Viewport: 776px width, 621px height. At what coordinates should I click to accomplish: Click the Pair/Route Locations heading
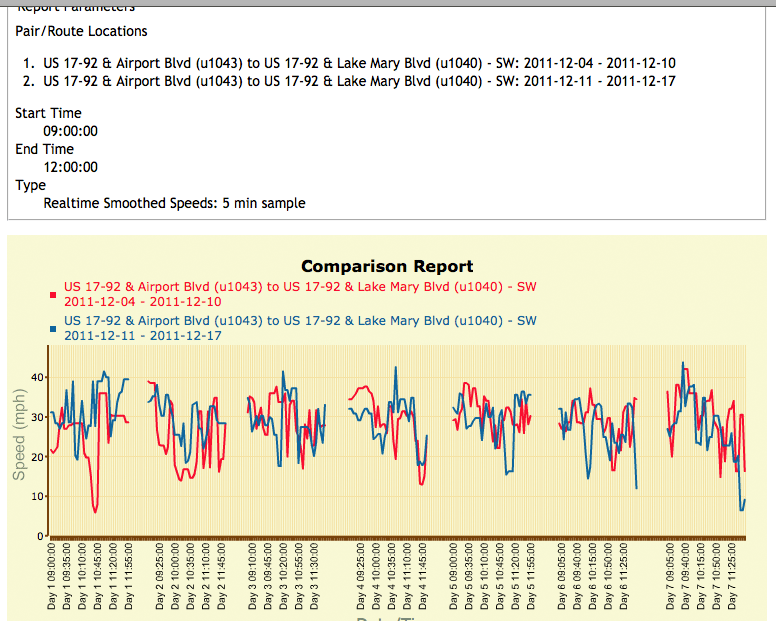(x=81, y=32)
